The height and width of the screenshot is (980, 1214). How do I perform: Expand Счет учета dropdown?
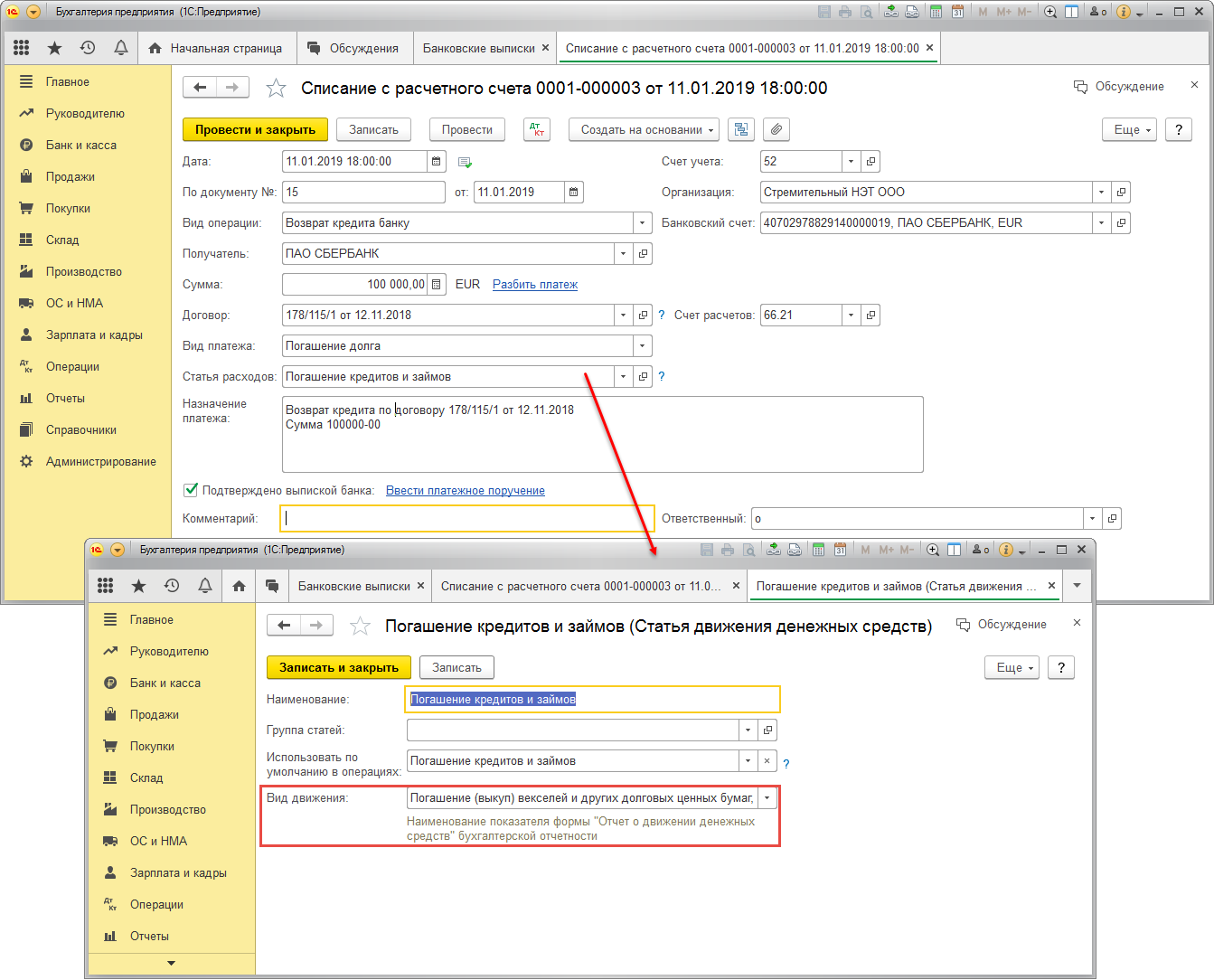[851, 162]
